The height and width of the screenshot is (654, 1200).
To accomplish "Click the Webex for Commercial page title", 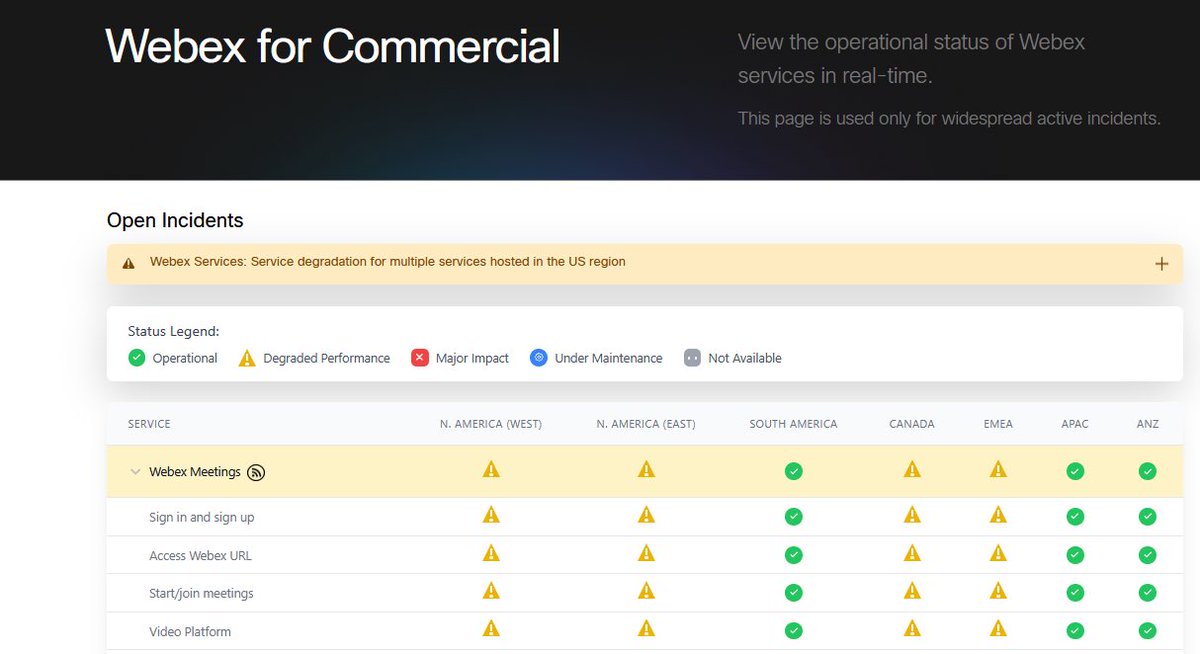I will point(333,46).
